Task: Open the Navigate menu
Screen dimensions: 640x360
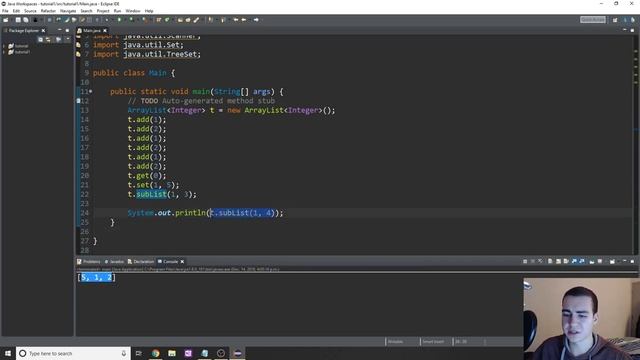Action: click(x=68, y=11)
